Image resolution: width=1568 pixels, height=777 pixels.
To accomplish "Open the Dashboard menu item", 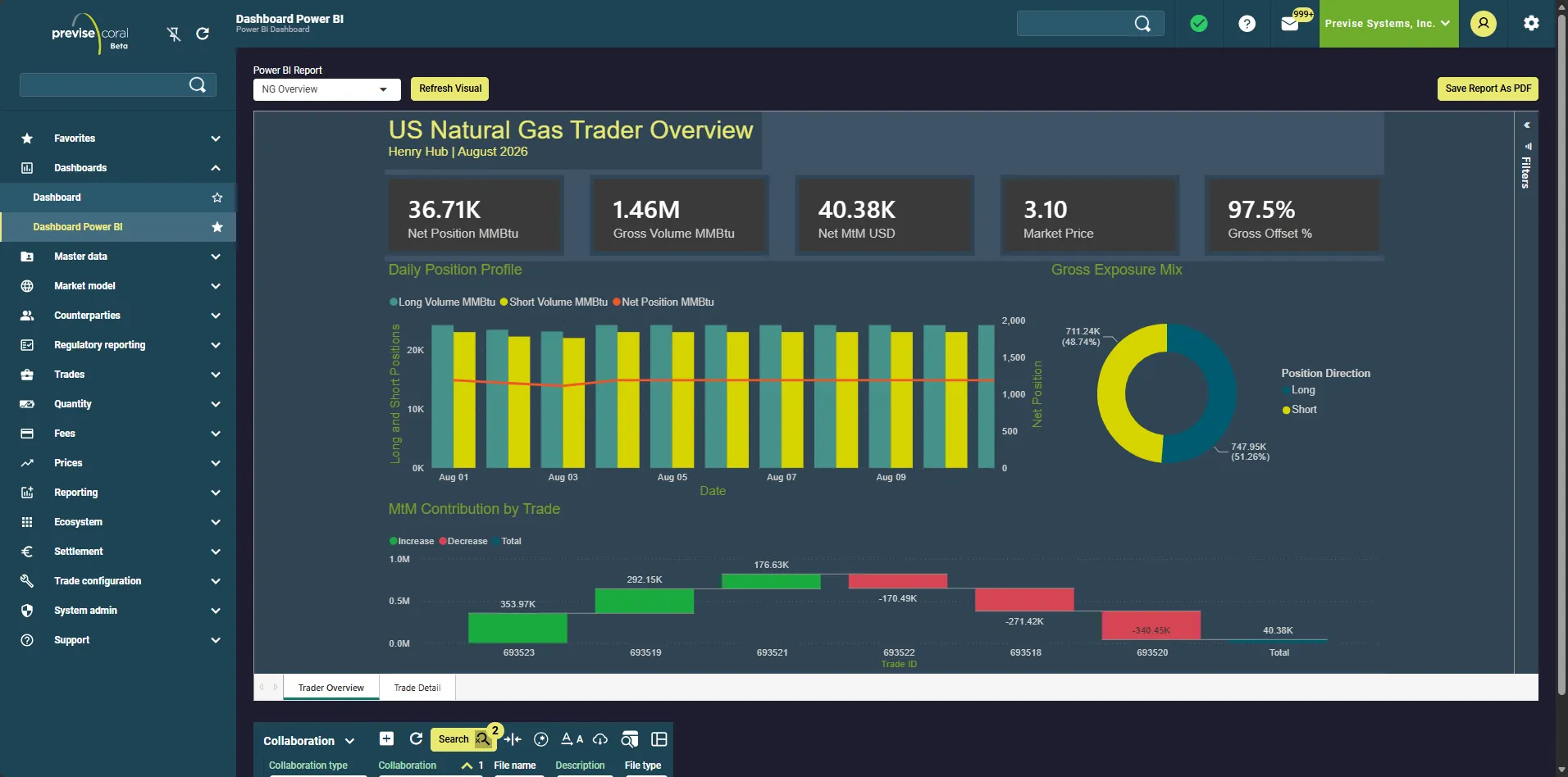I will coord(118,198).
